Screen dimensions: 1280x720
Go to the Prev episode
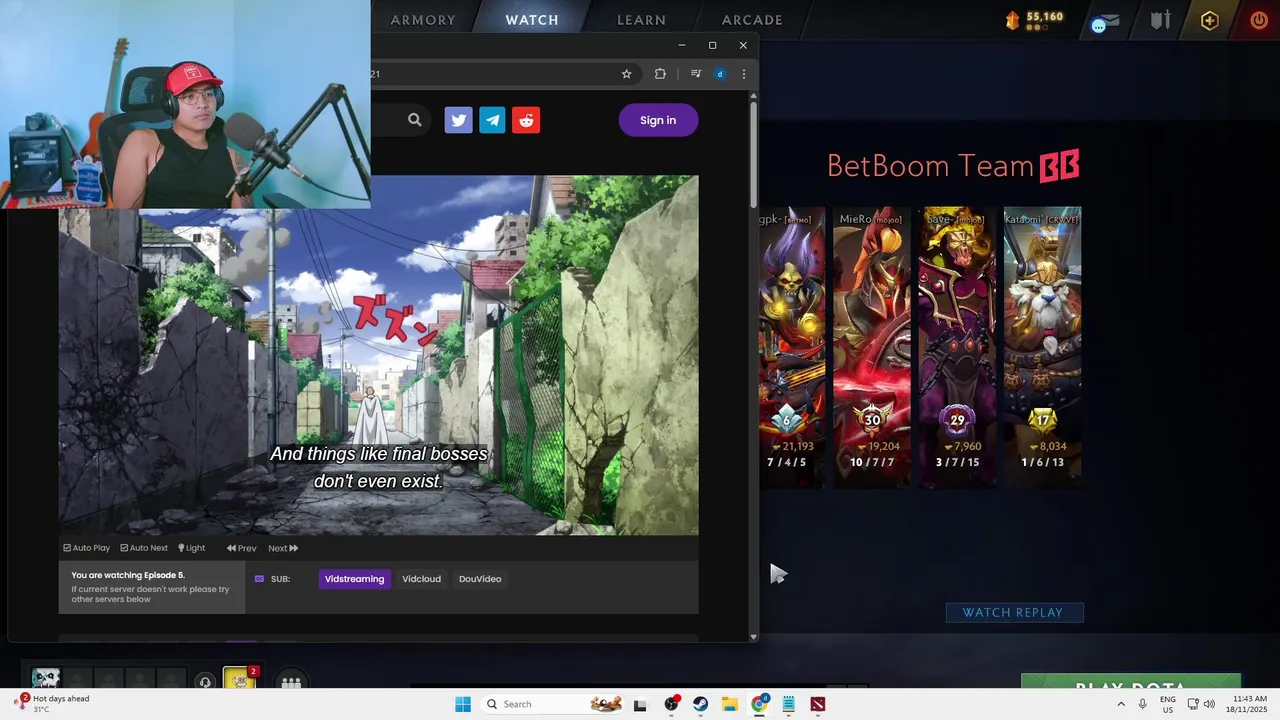242,548
